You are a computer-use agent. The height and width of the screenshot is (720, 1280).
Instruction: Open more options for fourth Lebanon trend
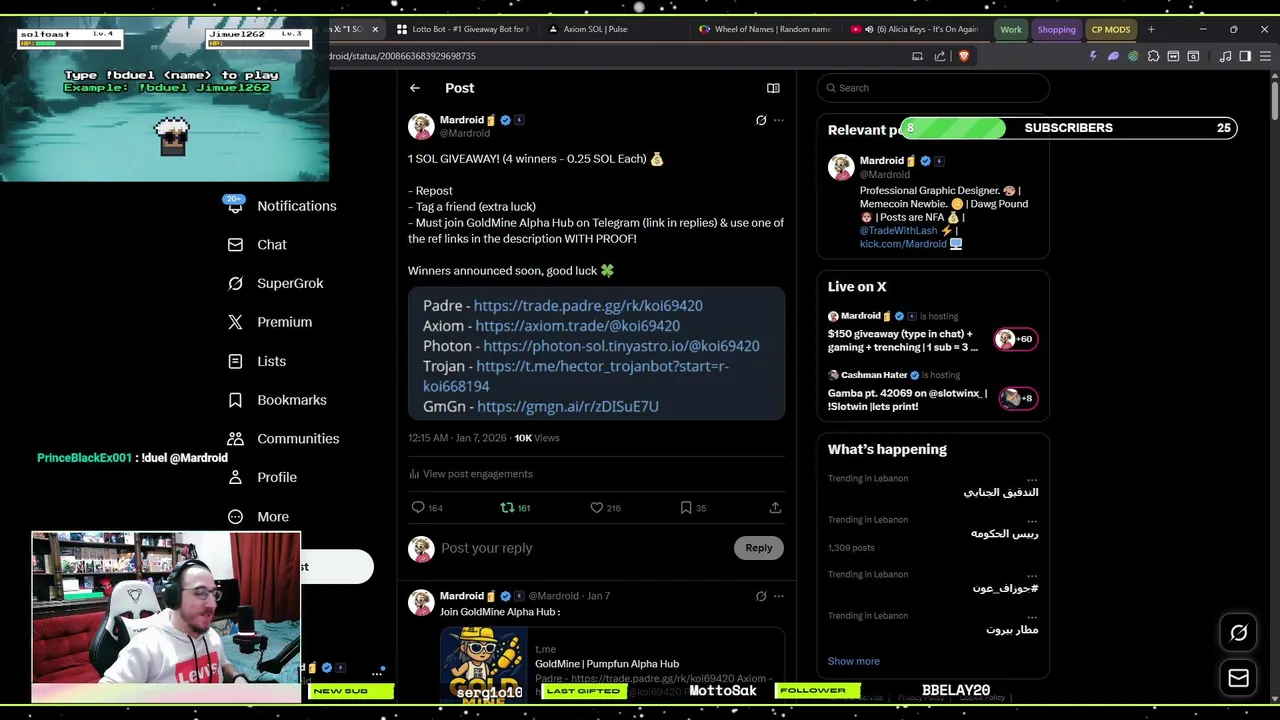click(1032, 616)
